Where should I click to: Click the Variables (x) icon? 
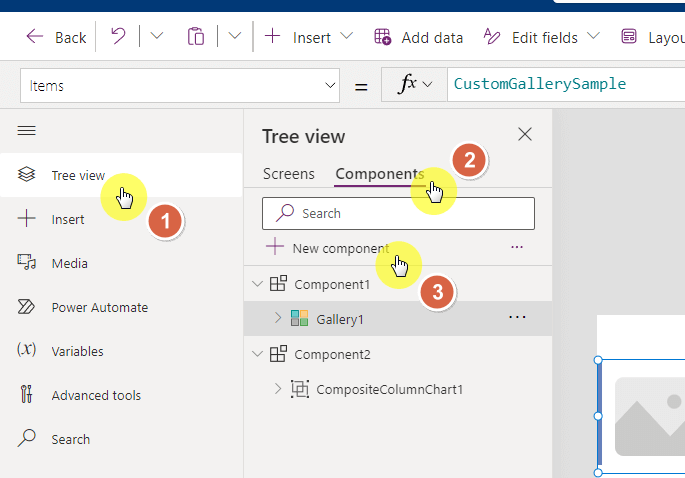26,350
